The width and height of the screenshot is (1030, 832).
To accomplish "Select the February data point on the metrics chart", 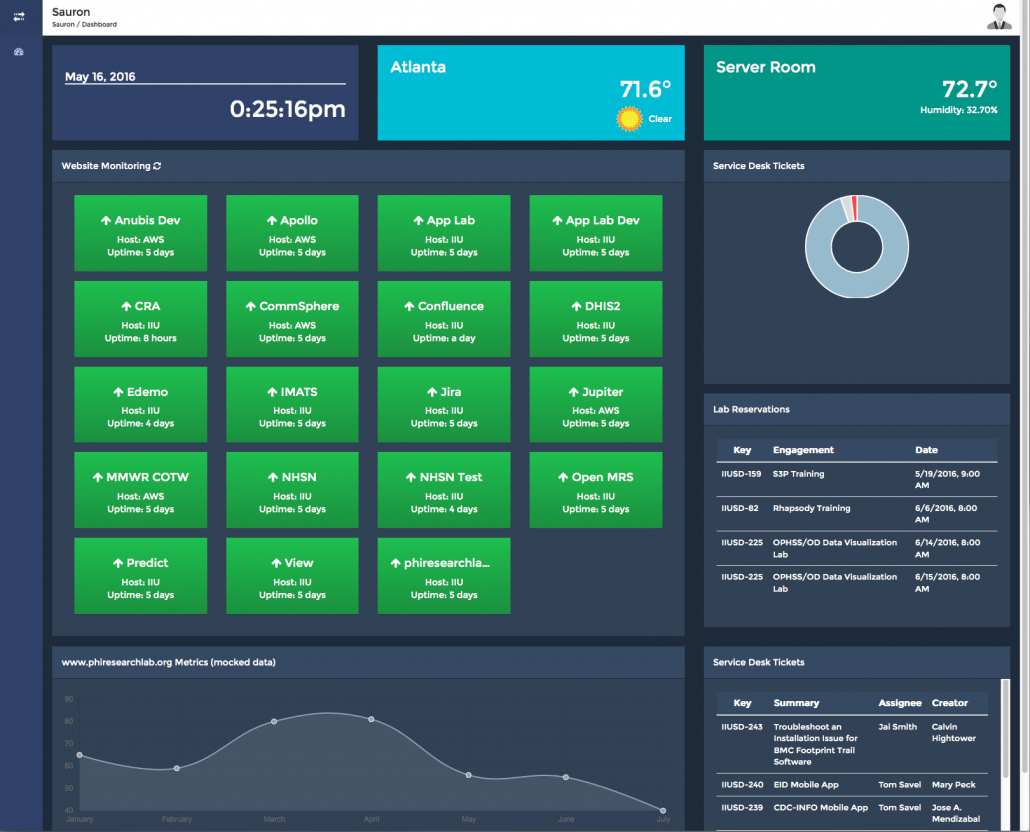I will pos(177,768).
